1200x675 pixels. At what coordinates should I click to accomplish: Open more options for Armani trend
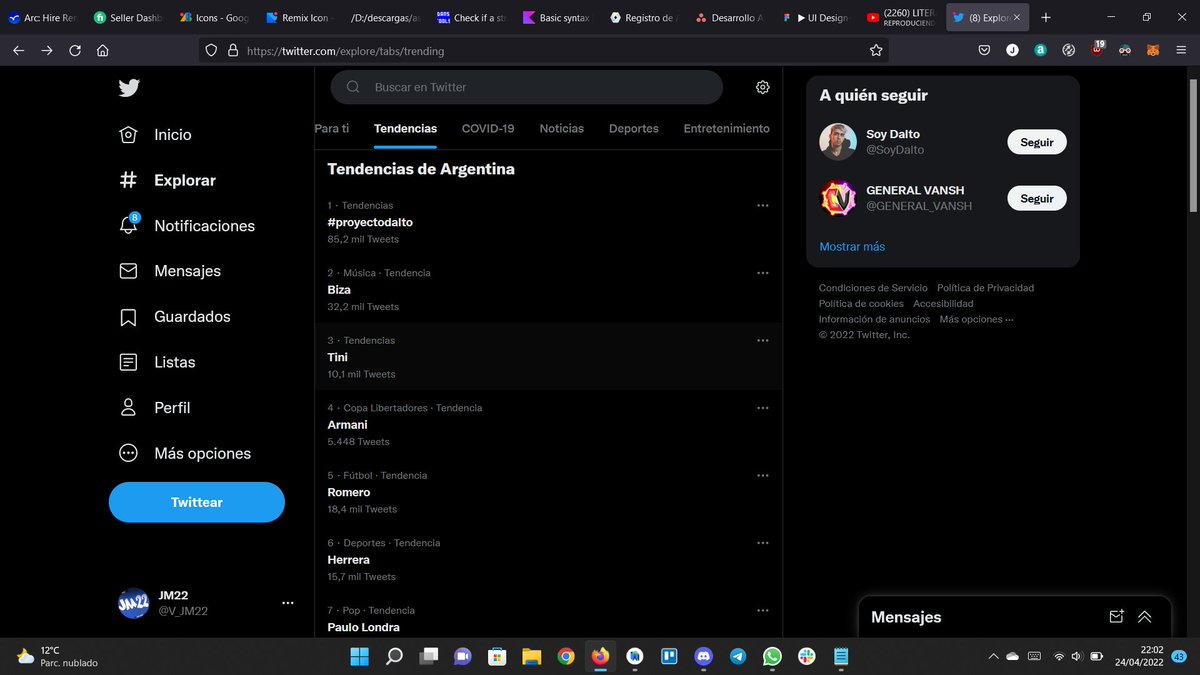(763, 408)
